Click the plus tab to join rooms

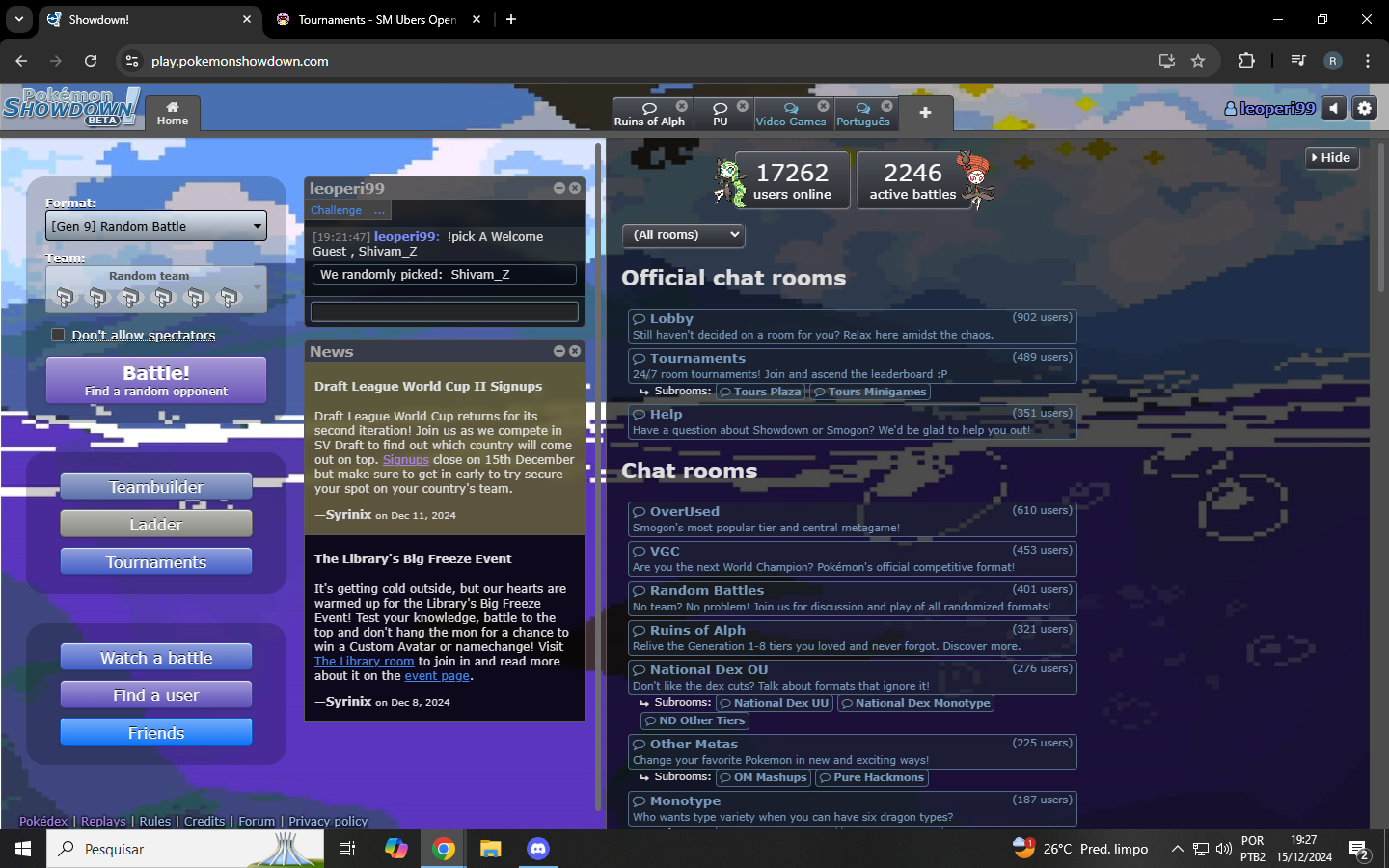[x=925, y=113]
